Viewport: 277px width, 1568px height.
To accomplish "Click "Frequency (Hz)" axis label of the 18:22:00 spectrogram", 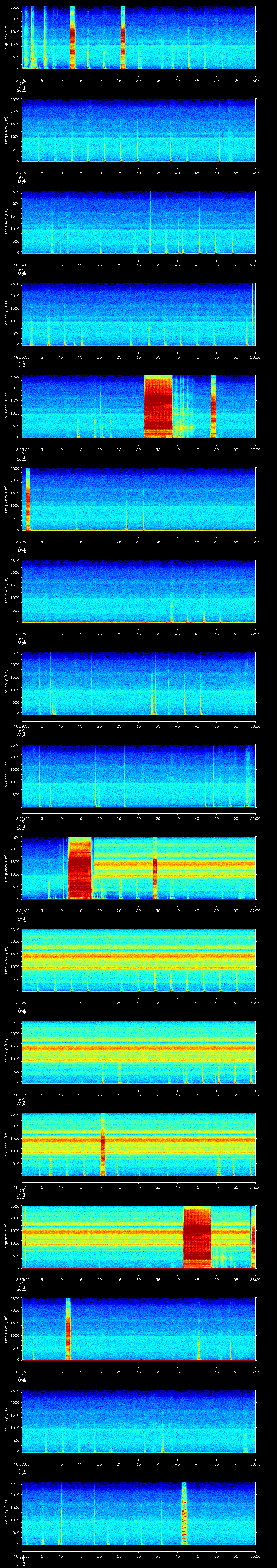I will click(x=6, y=38).
